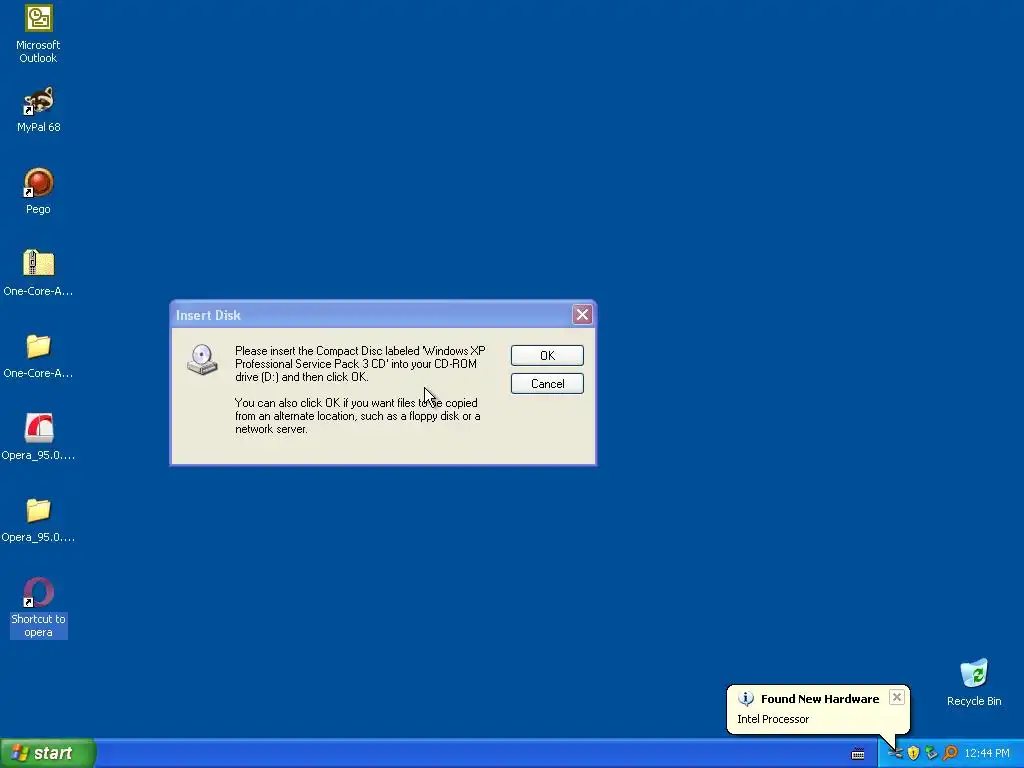Open the Start menu
This screenshot has width=1024, height=768.
pyautogui.click(x=47, y=753)
